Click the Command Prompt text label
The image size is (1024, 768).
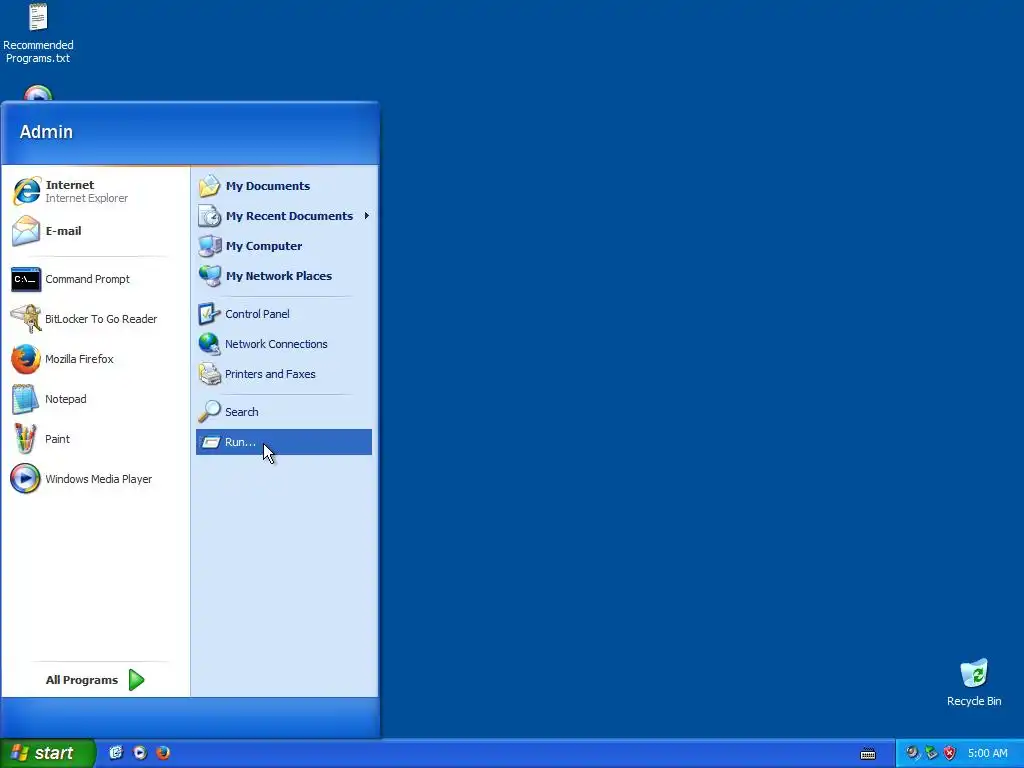(x=88, y=280)
